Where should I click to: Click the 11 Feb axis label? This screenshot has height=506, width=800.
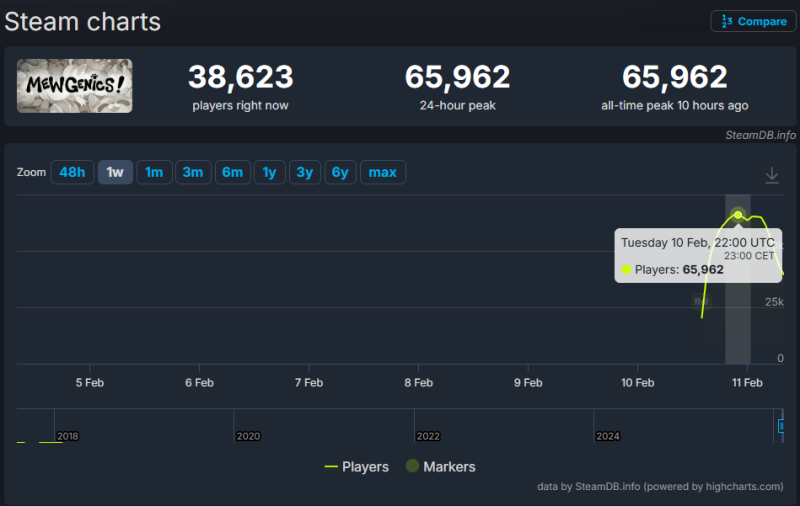tap(747, 383)
